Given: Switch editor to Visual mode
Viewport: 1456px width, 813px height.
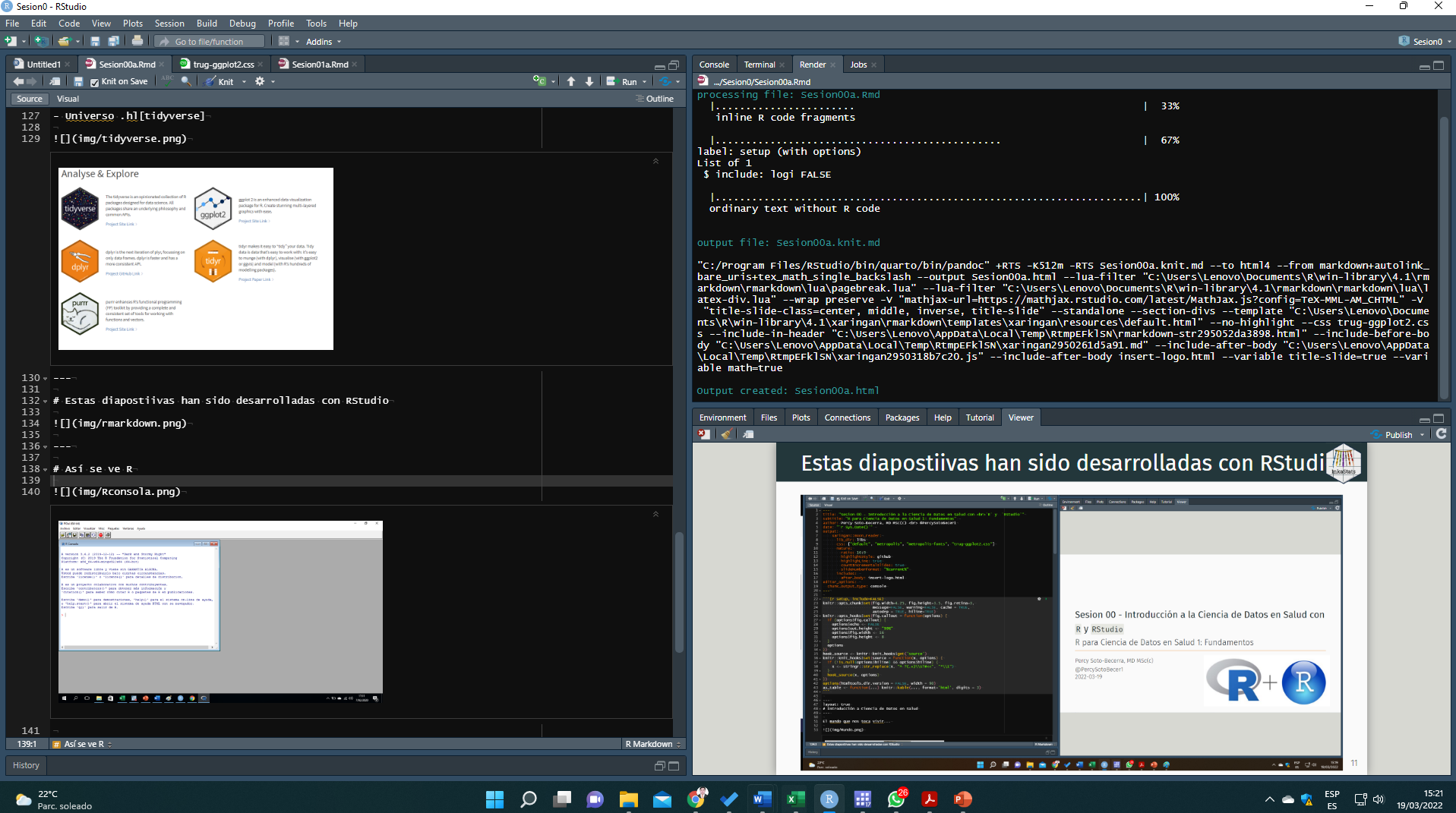Looking at the screenshot, I should coord(68,99).
